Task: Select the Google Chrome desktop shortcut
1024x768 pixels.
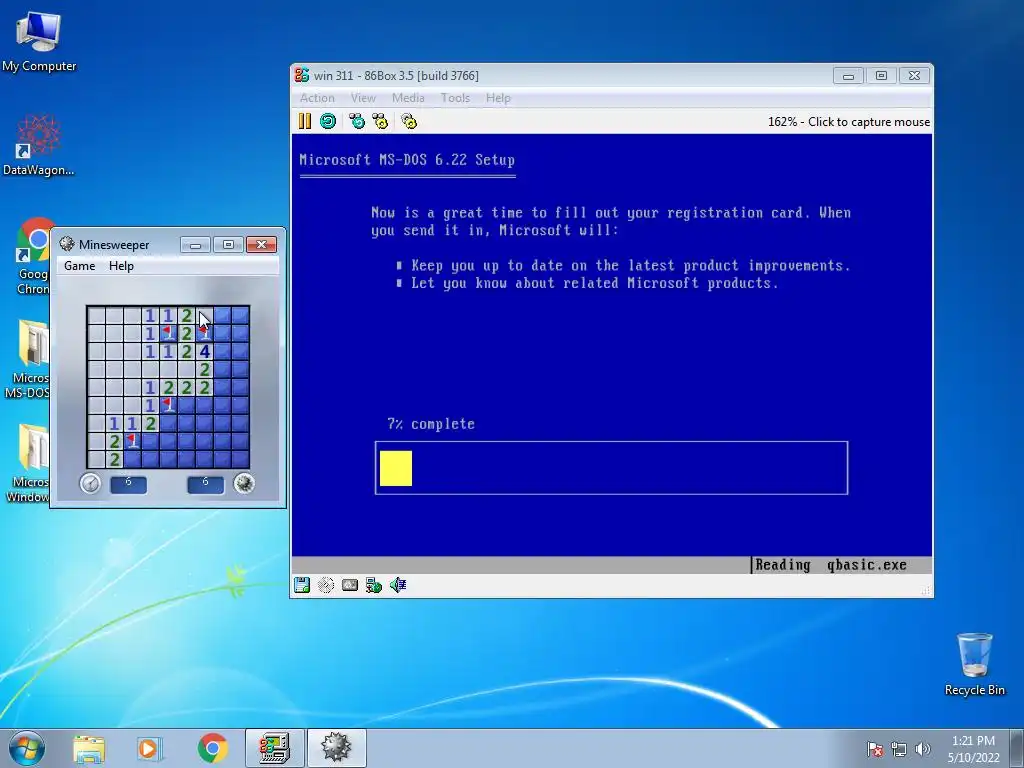Action: click(x=33, y=256)
